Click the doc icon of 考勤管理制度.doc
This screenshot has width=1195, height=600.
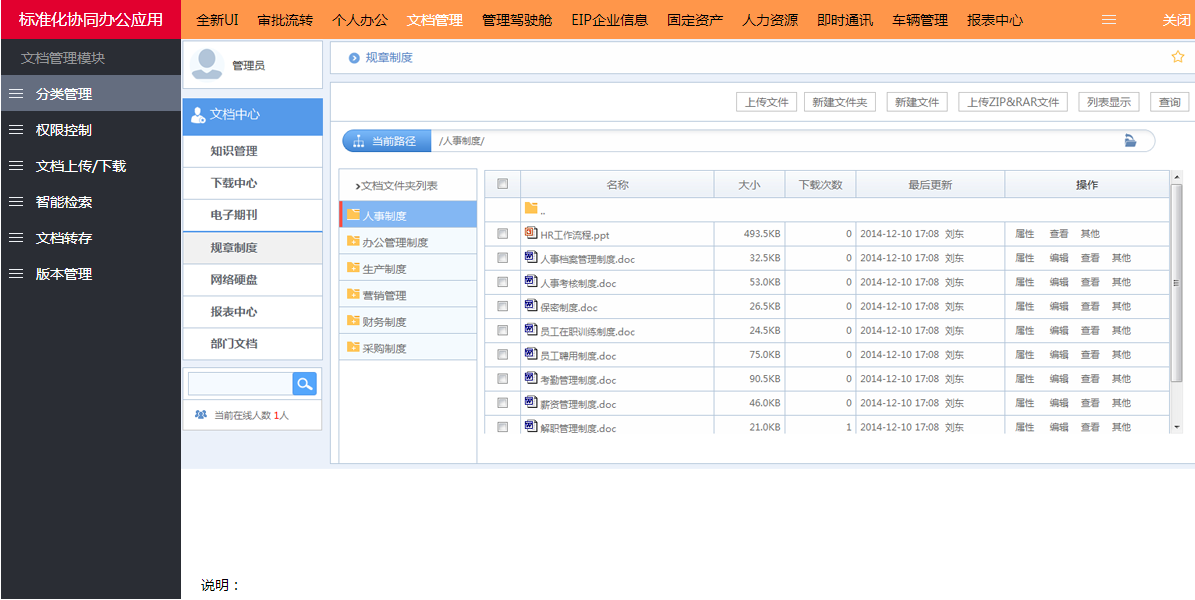tap(531, 378)
